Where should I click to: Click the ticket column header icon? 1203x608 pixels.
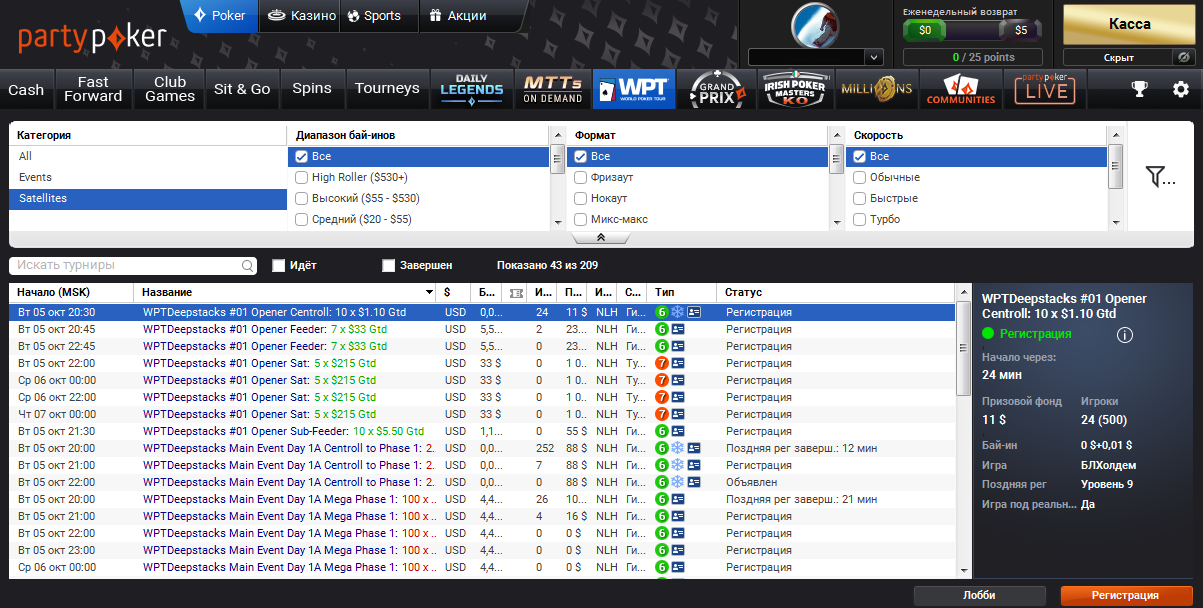click(516, 293)
